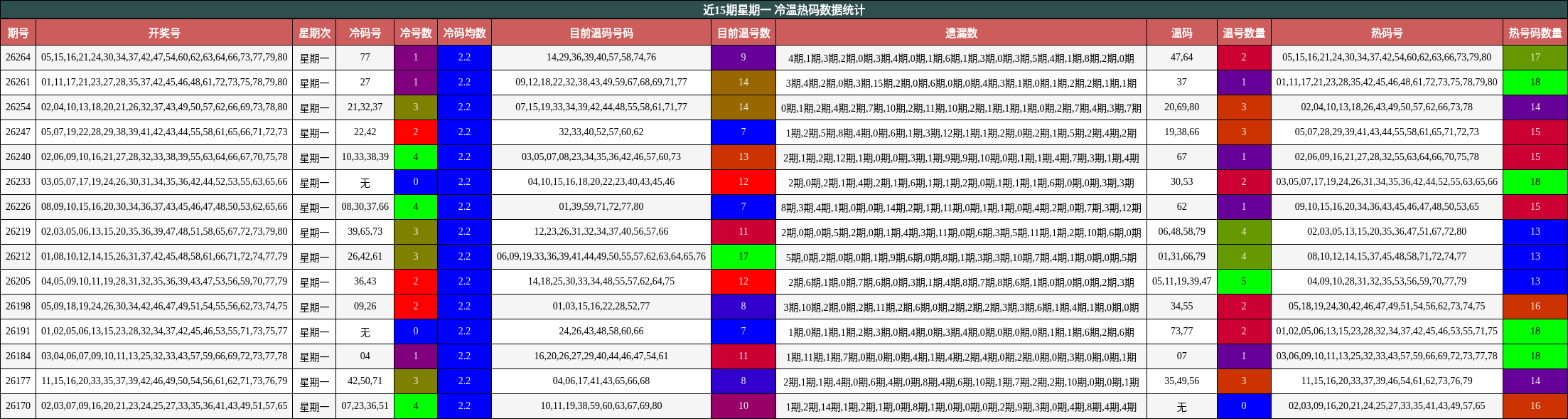This screenshot has height=419, width=1568.
Task: Click the 开奖号 column header
Action: pos(164,33)
